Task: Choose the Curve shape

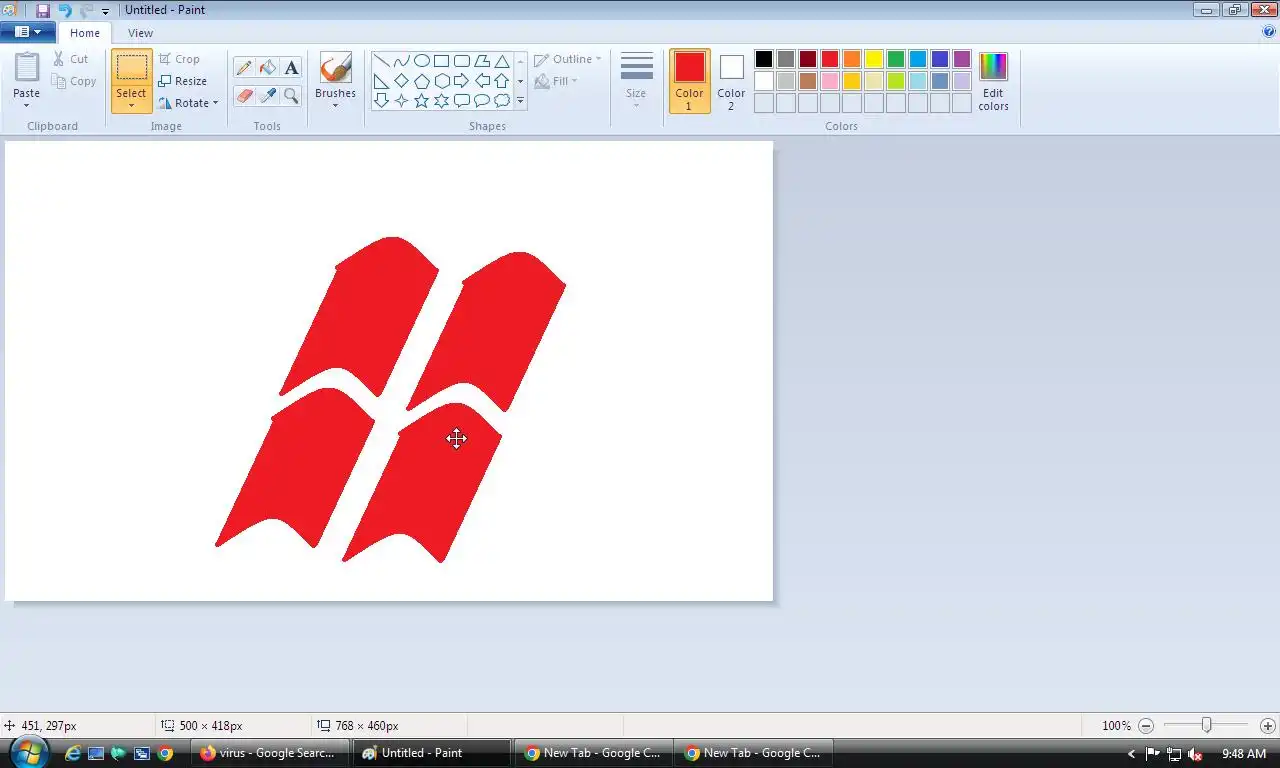Action: coord(401,61)
